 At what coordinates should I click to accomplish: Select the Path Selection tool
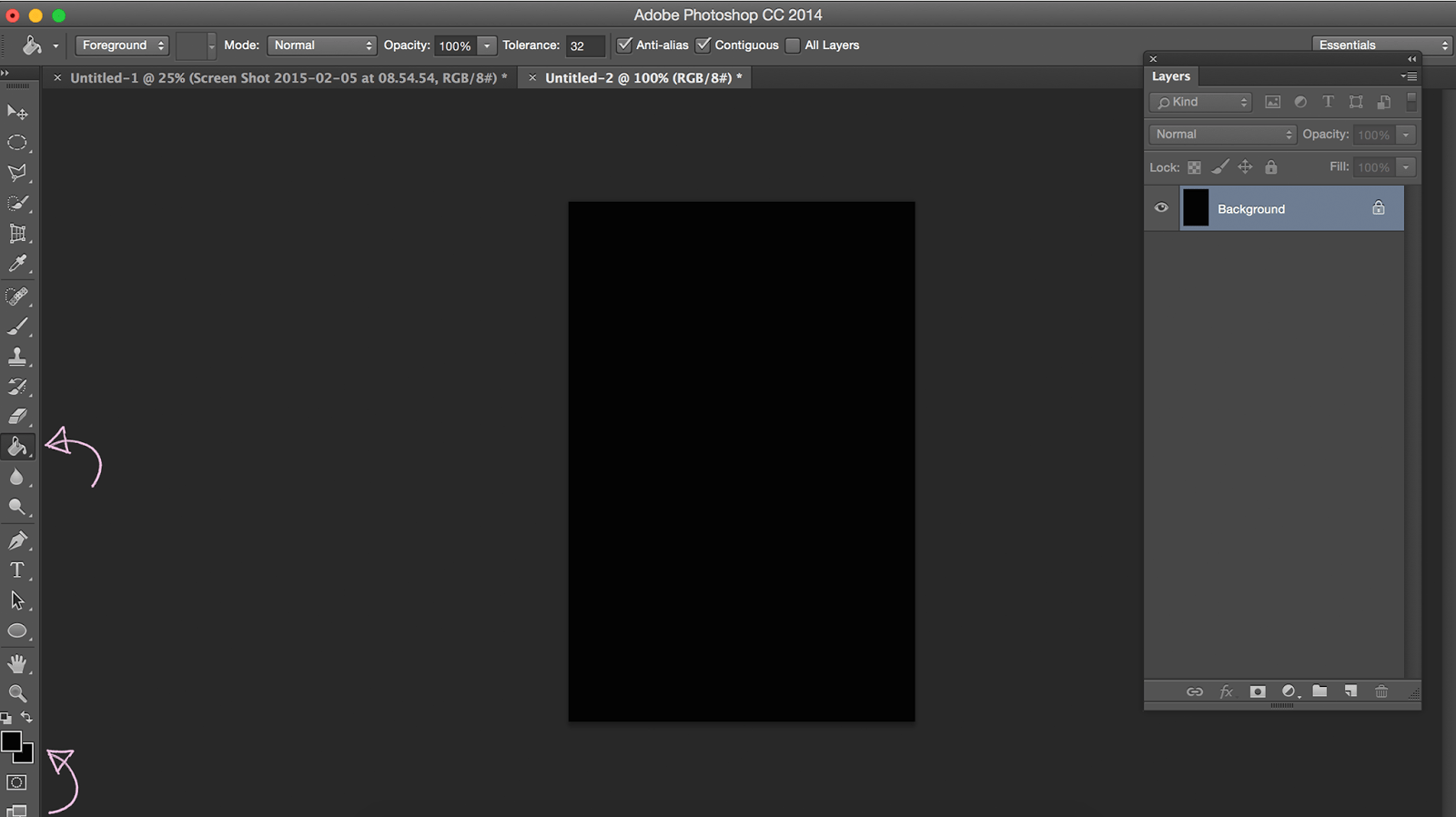(17, 600)
